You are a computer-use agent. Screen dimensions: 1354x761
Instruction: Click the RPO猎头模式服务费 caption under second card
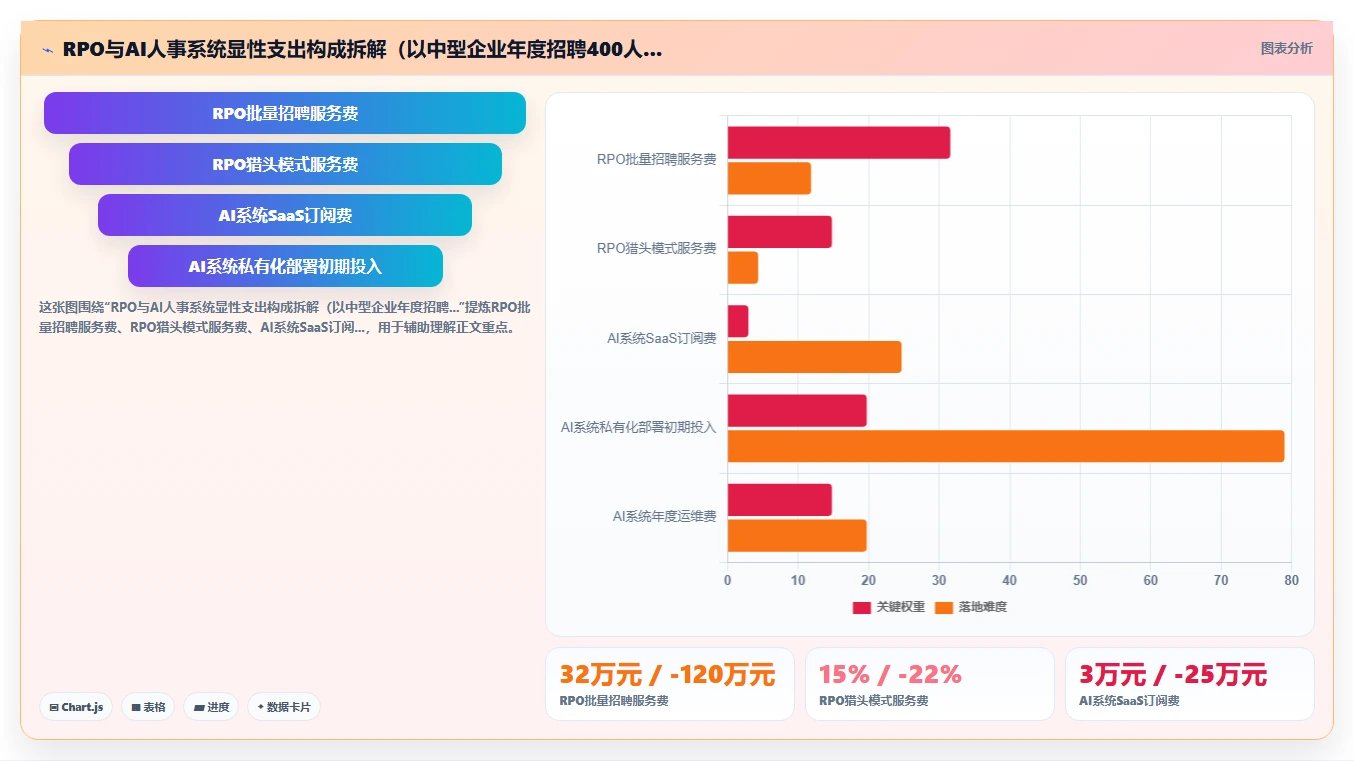874,701
